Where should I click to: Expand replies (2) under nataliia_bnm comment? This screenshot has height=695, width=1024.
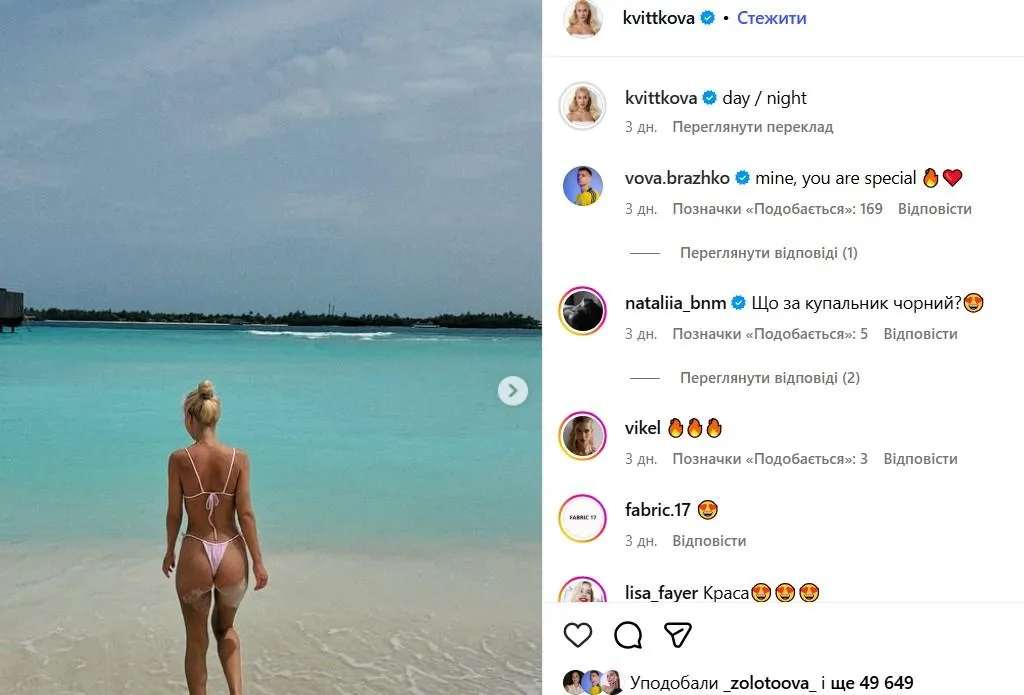tap(770, 378)
